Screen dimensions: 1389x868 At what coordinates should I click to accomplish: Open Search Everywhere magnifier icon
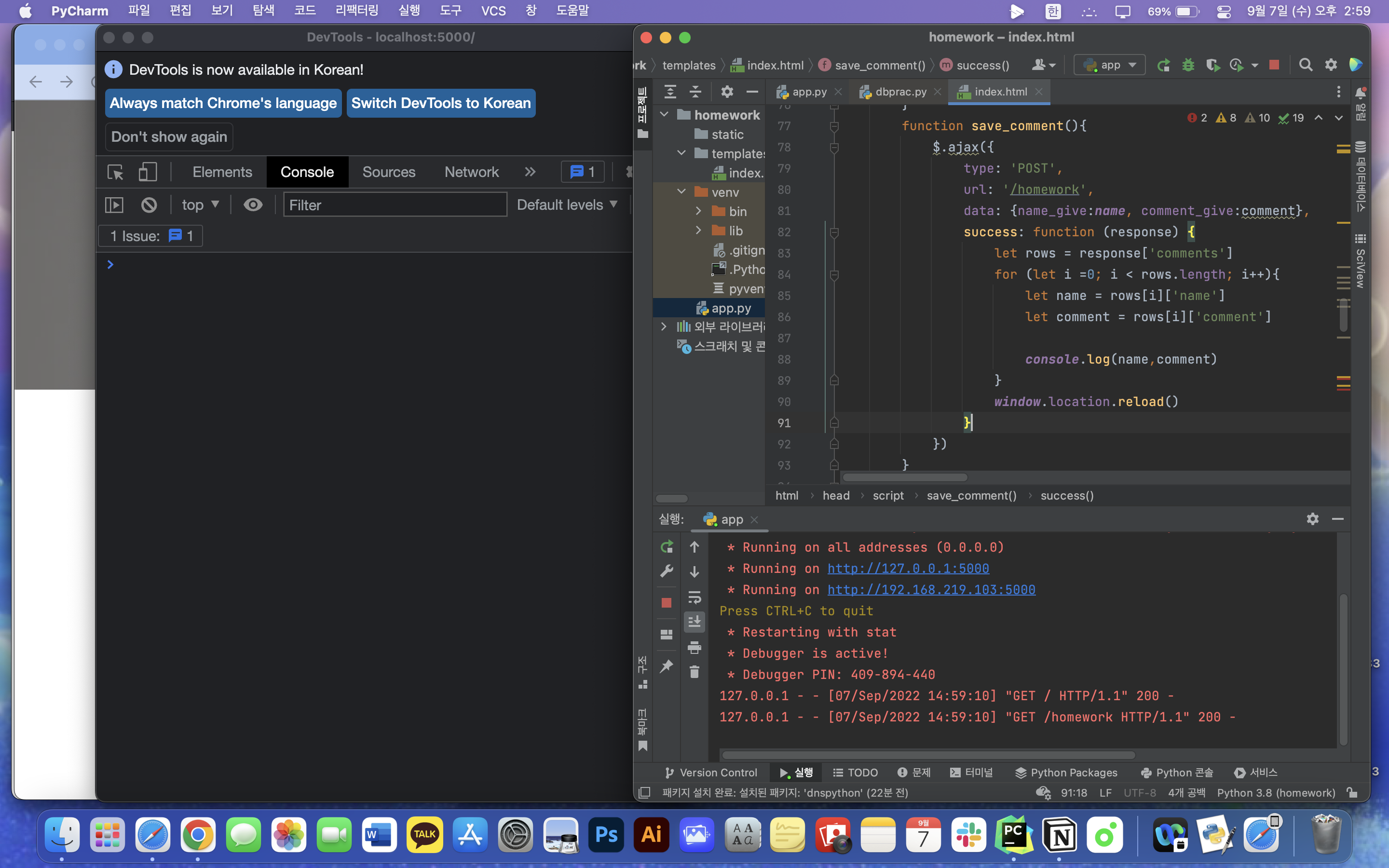(x=1306, y=65)
